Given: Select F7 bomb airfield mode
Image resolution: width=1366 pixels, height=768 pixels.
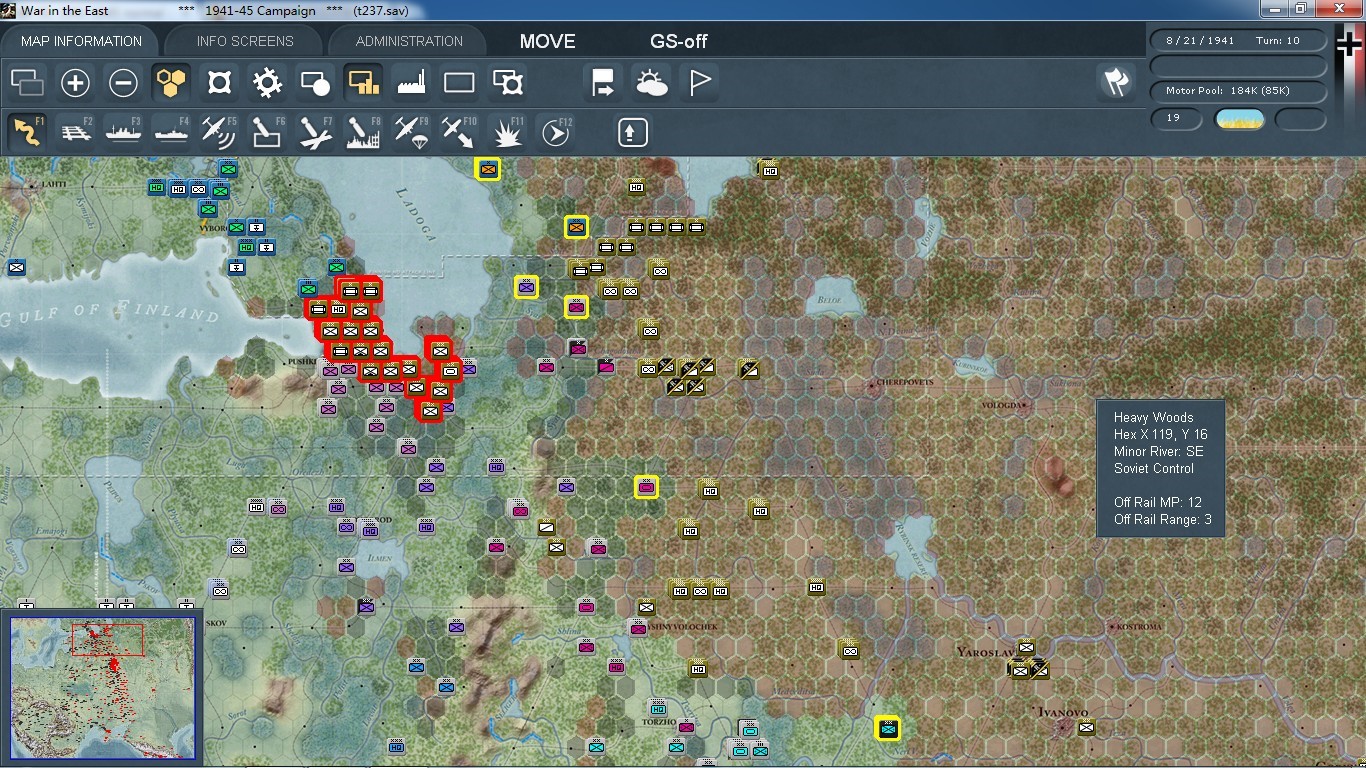Looking at the screenshot, I should click(x=315, y=132).
